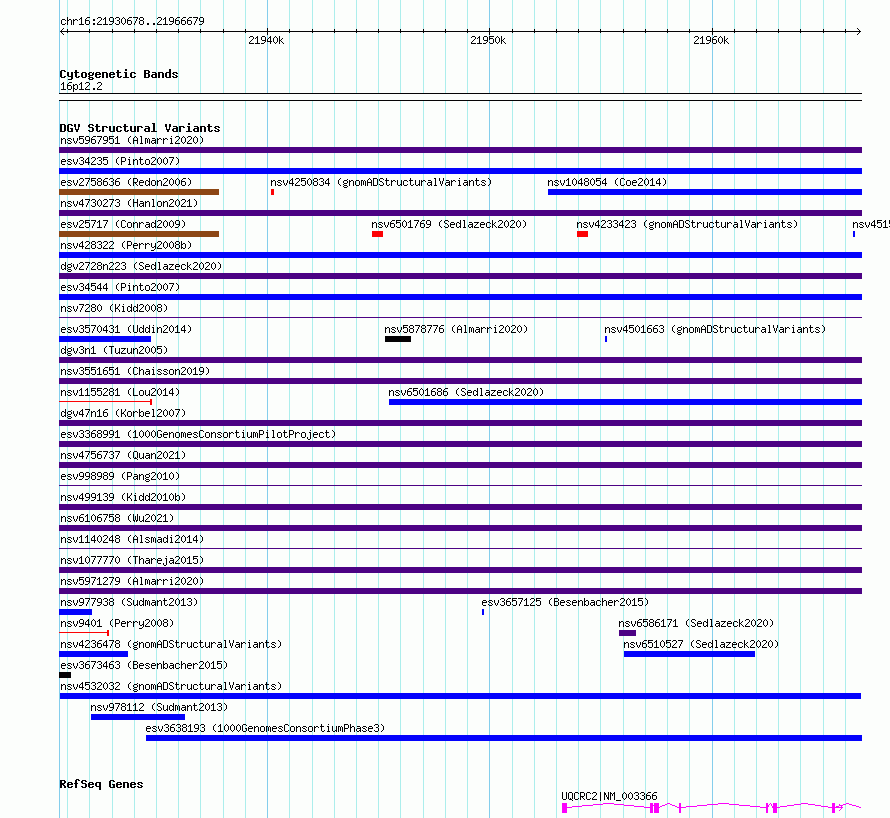Select the nsv6501769 (Sedlazeck2020) red marker

tap(377, 234)
